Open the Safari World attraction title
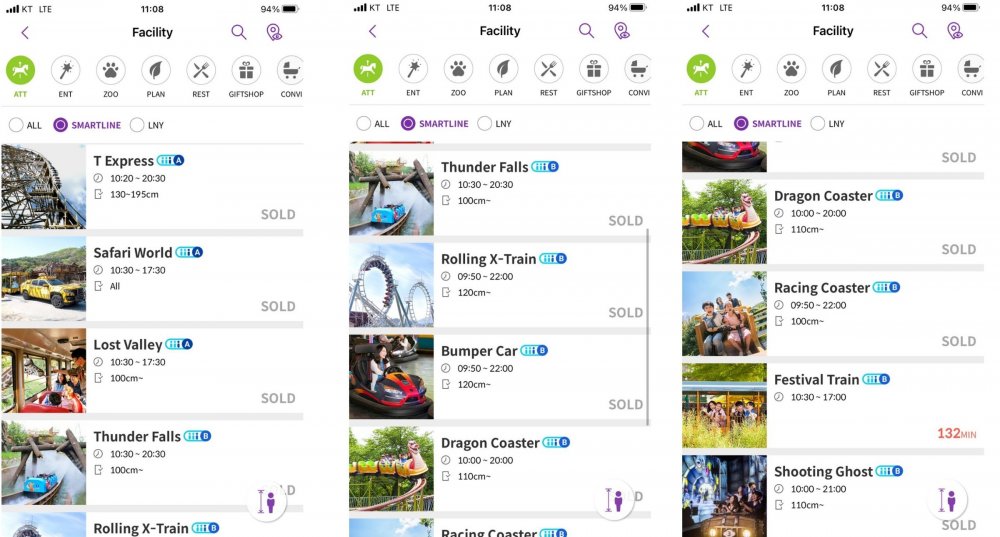The image size is (1000, 537). coord(133,253)
